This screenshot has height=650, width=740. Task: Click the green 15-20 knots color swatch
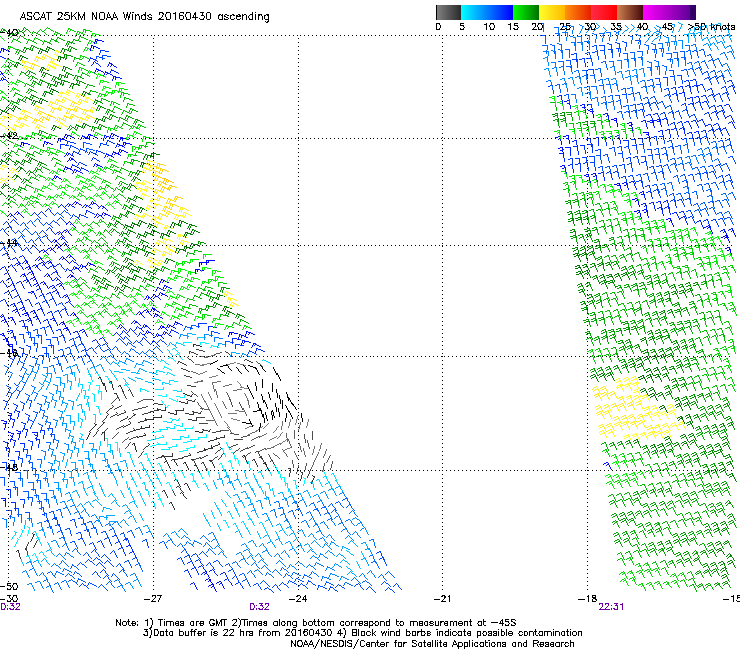526,12
